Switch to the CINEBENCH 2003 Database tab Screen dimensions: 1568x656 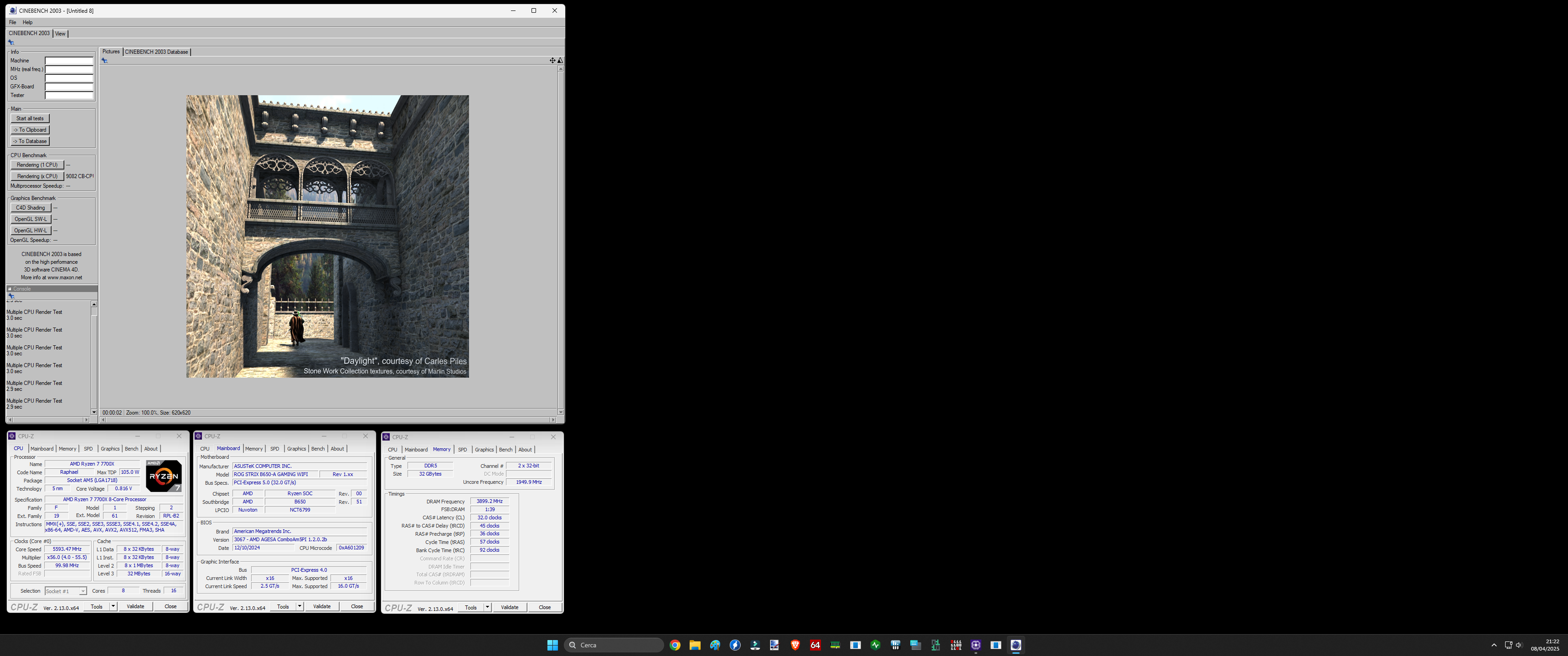click(156, 52)
